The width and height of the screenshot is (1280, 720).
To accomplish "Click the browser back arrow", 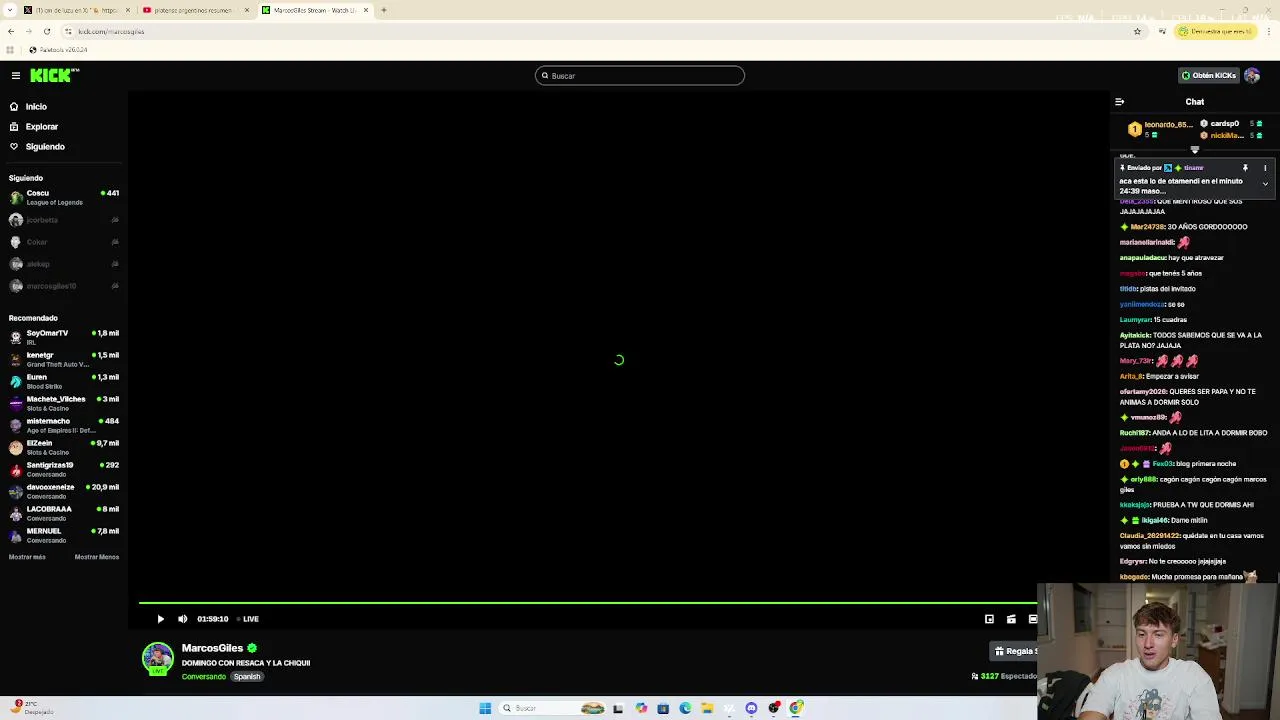I will pyautogui.click(x=11, y=31).
